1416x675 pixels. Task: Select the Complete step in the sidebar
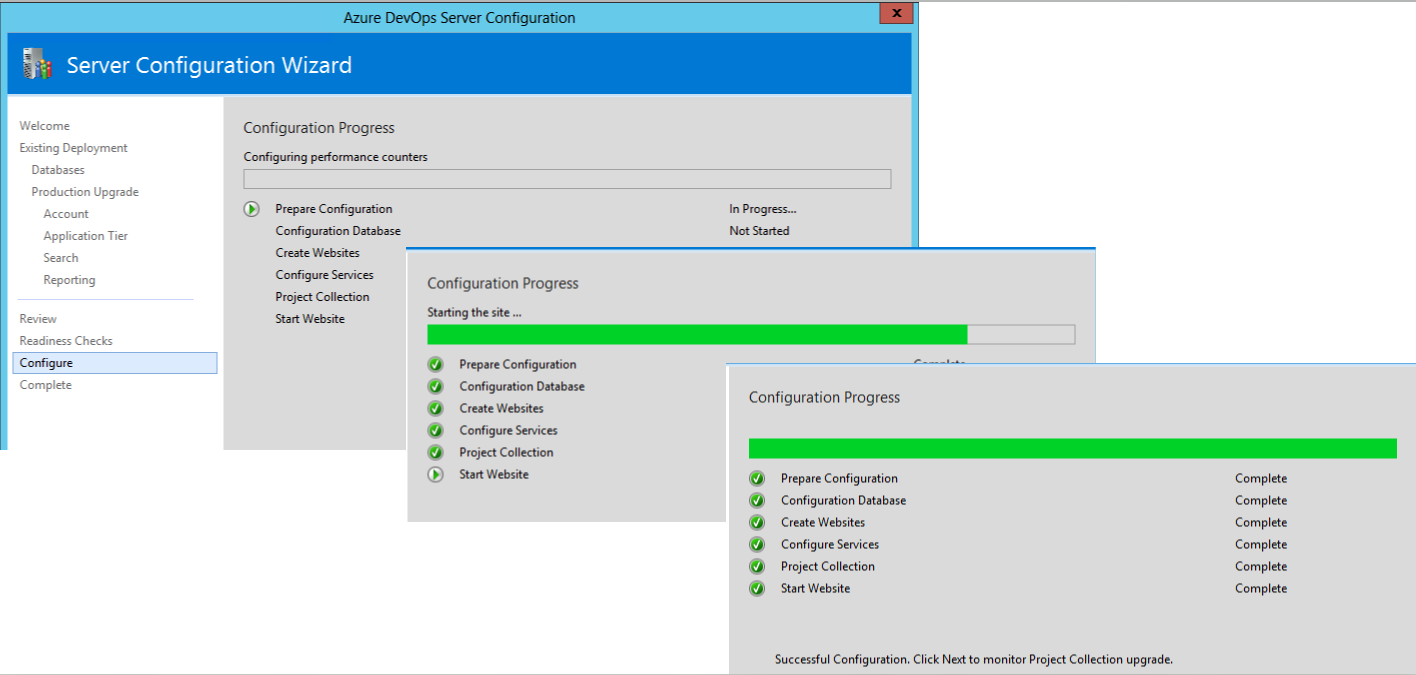45,384
